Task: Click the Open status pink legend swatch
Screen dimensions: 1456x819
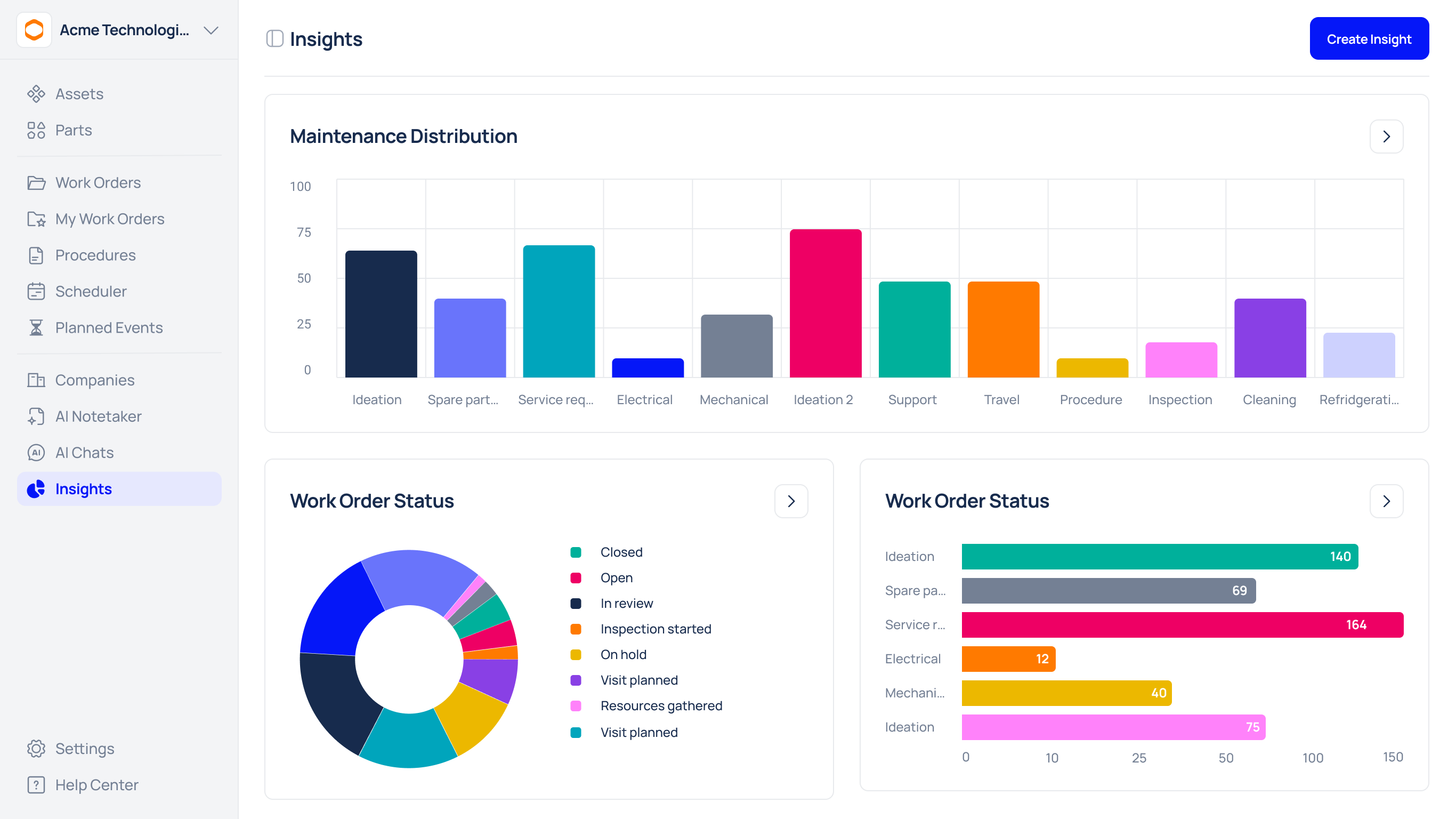Action: (576, 577)
